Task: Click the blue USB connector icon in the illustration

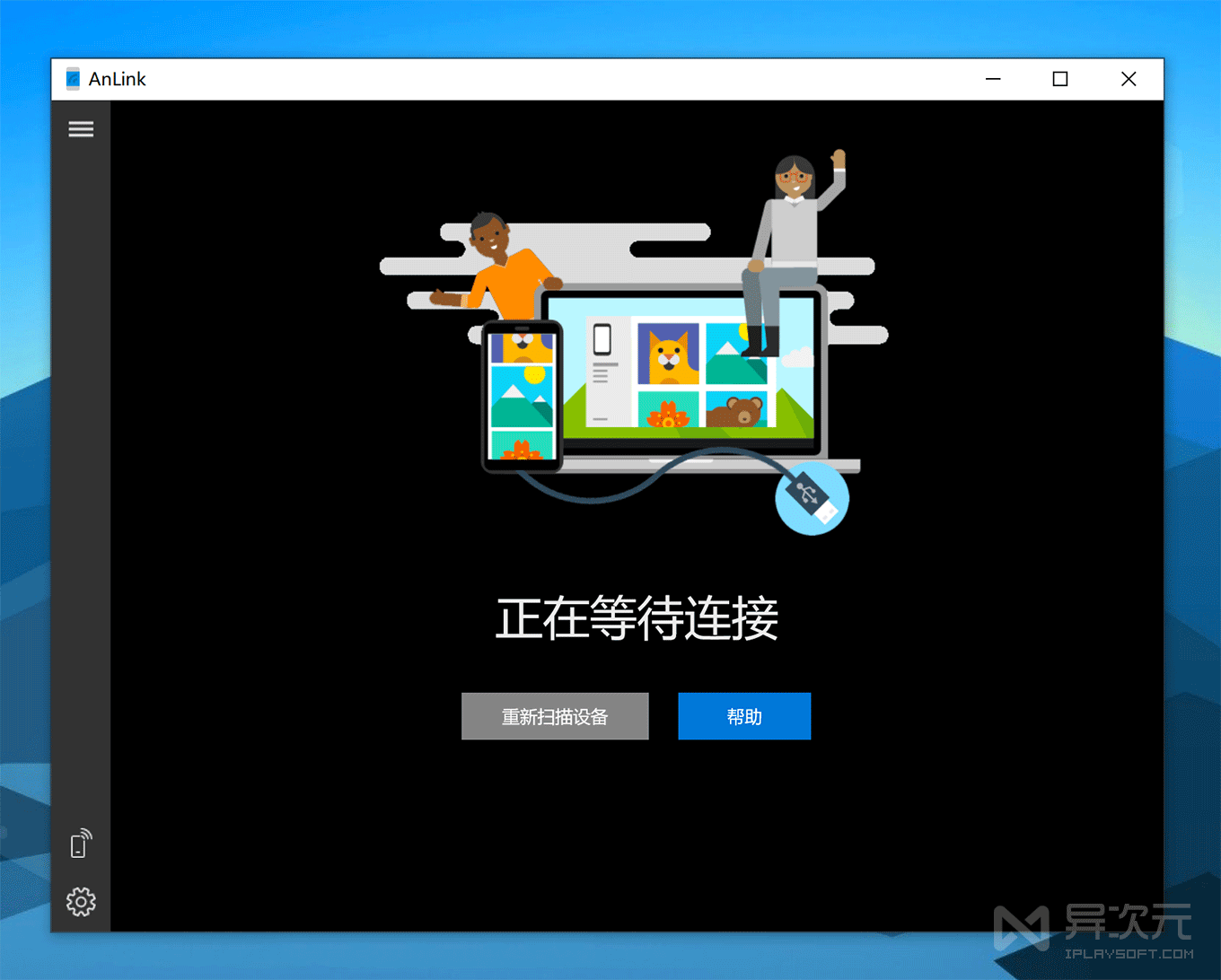Action: coord(811,499)
